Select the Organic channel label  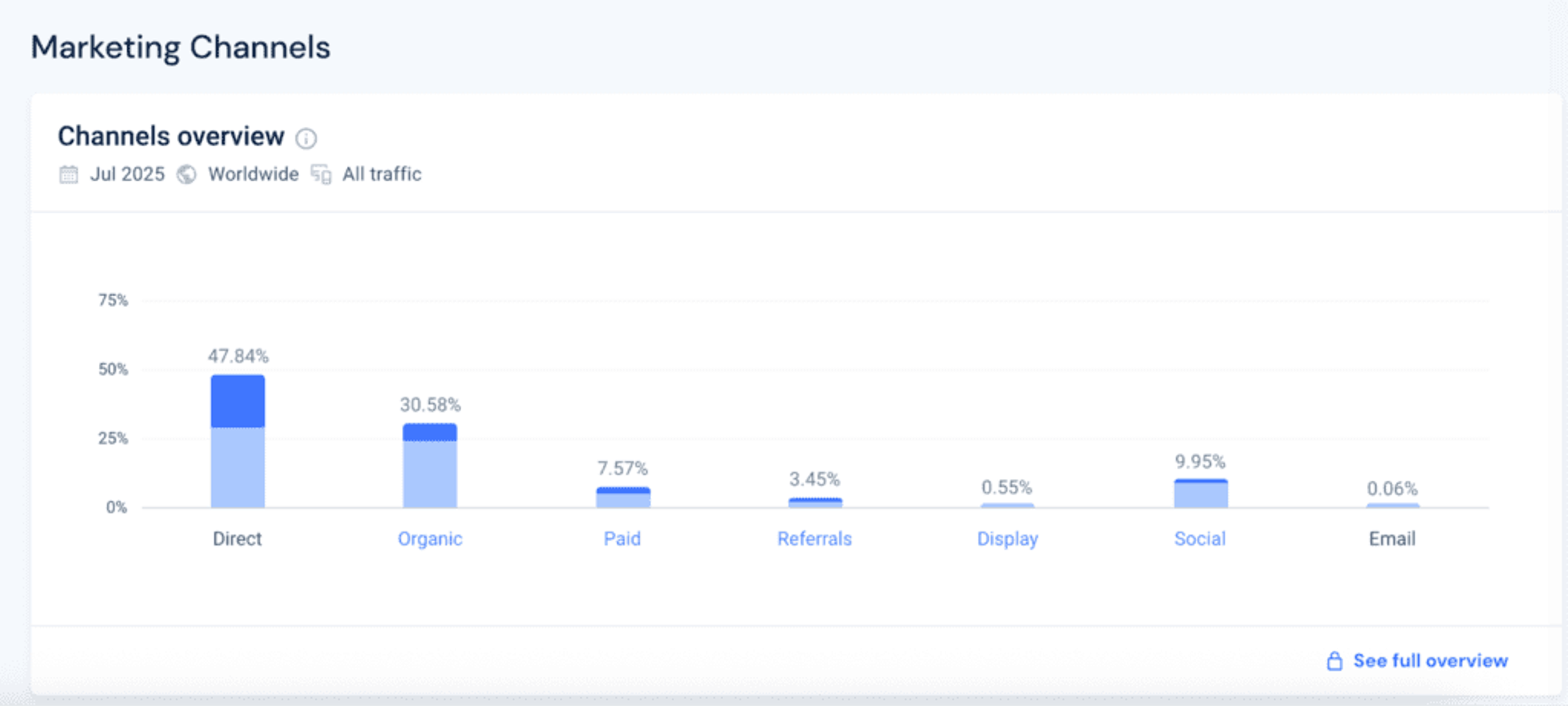click(x=430, y=539)
